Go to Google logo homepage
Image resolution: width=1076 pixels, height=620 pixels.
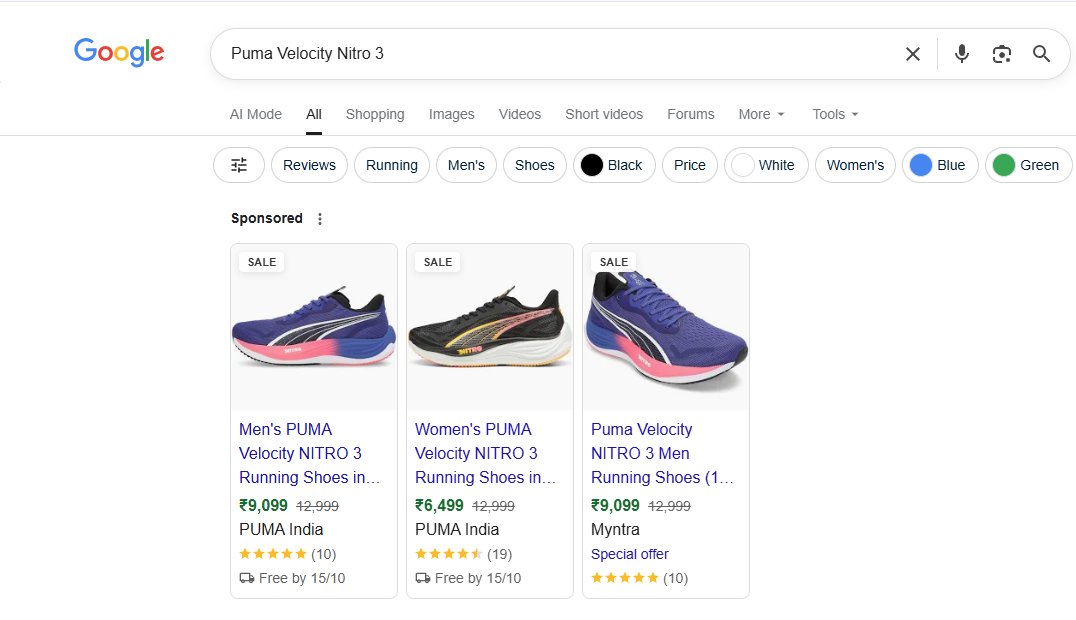pos(119,52)
